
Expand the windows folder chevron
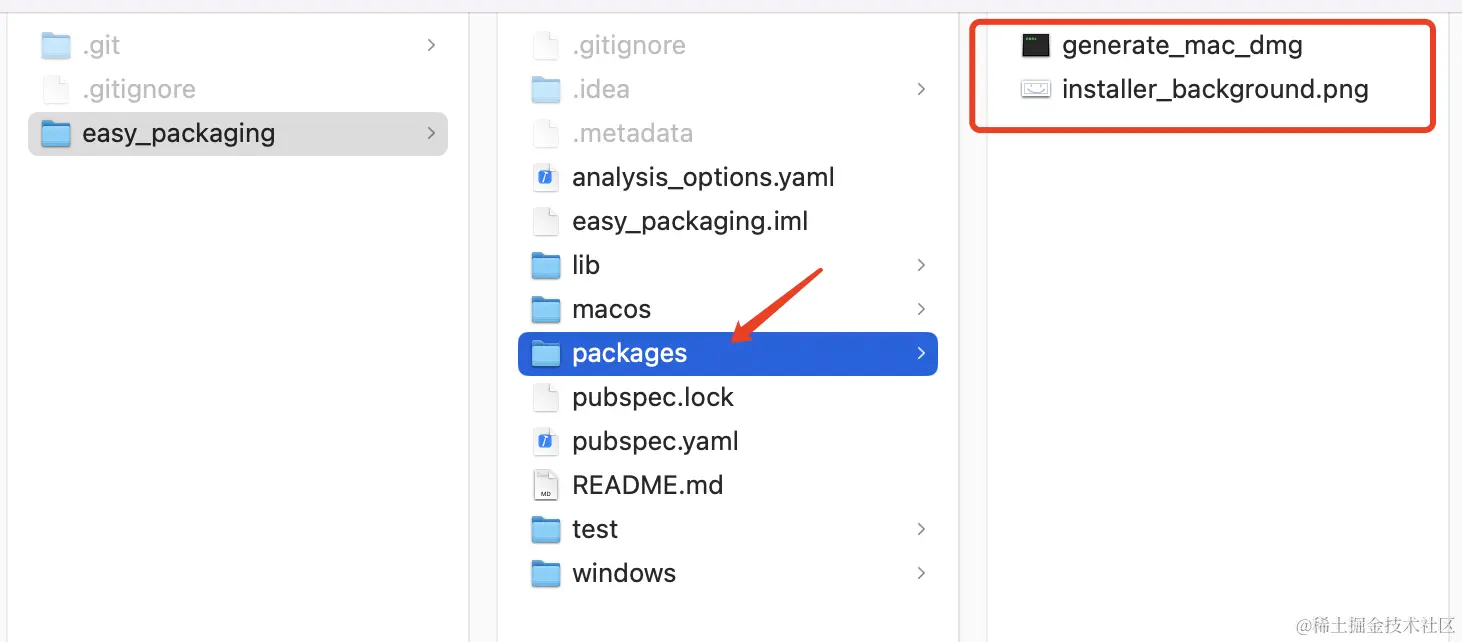tap(921, 573)
